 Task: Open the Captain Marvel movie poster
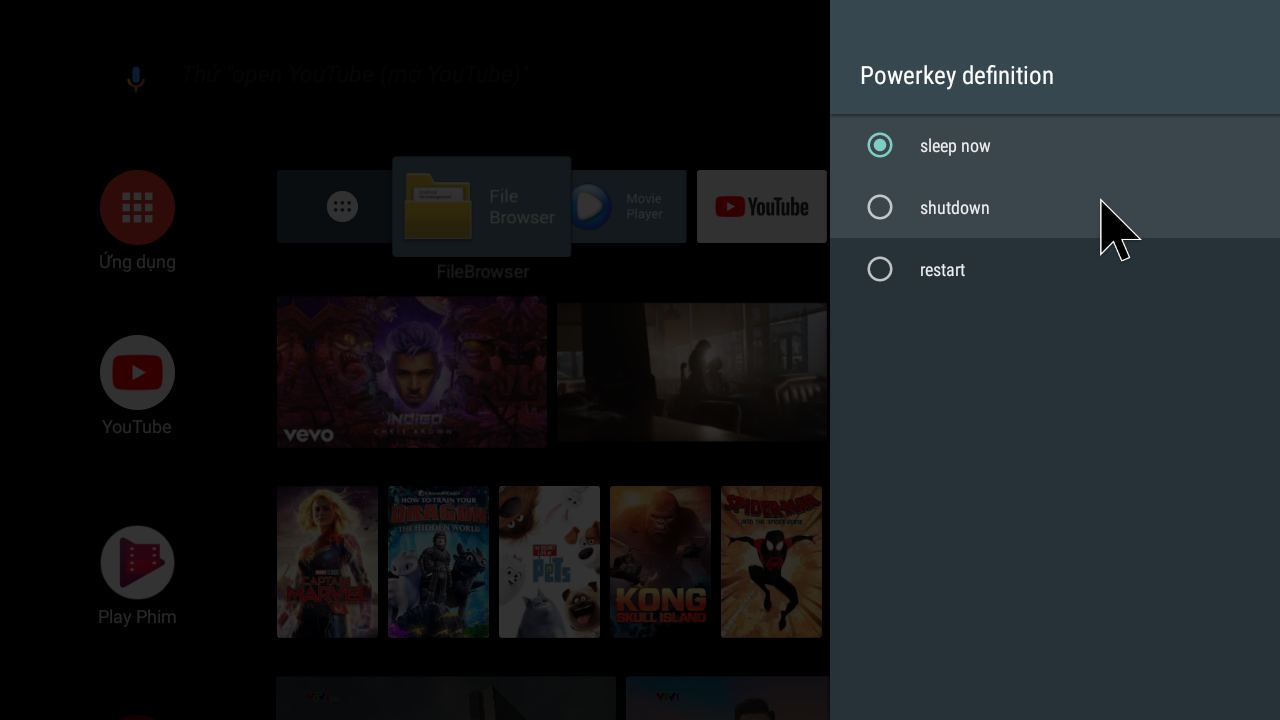pyautogui.click(x=327, y=562)
